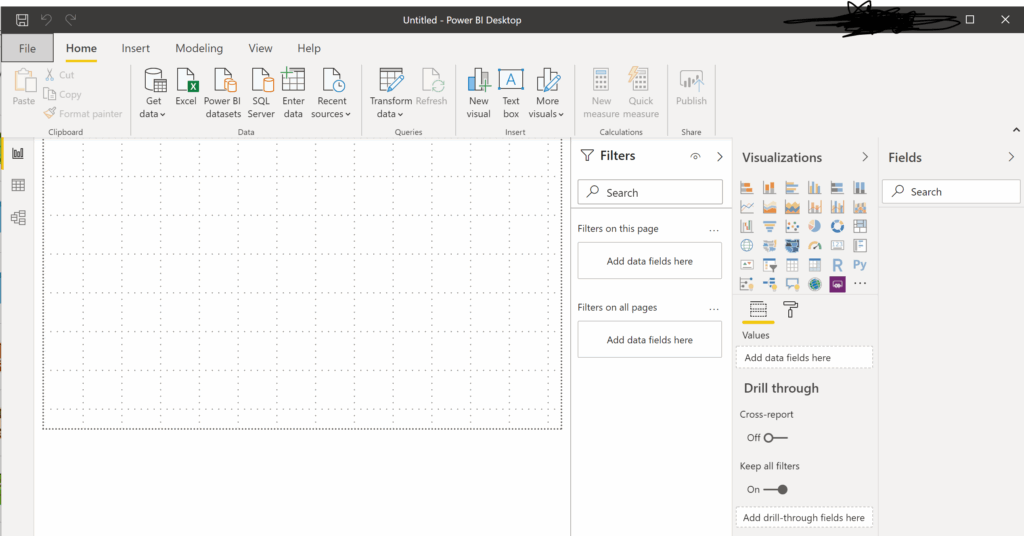This screenshot has height=536, width=1024.
Task: Collapse the Filters pane chevron
Action: coord(720,157)
